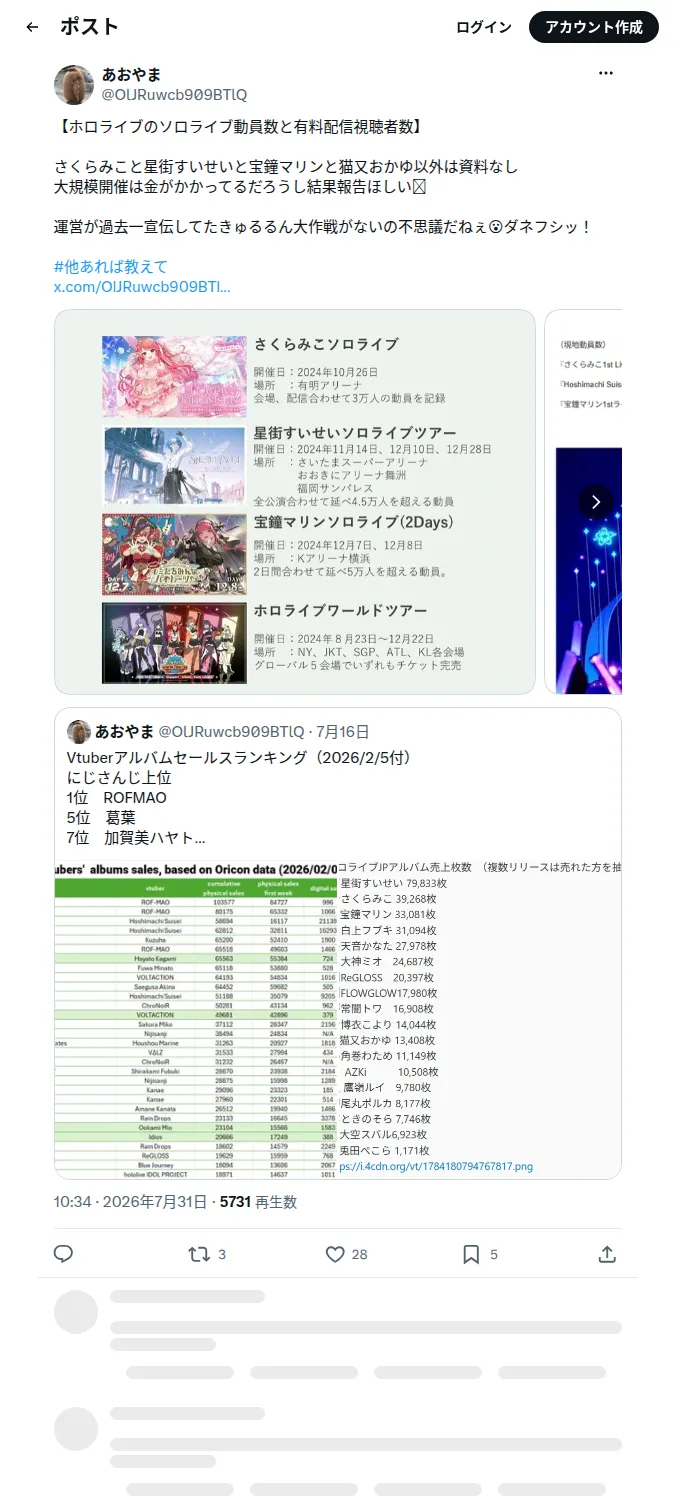Click the reply speech bubble icon
Screen dimensions: 675x1512
[x=63, y=1254]
